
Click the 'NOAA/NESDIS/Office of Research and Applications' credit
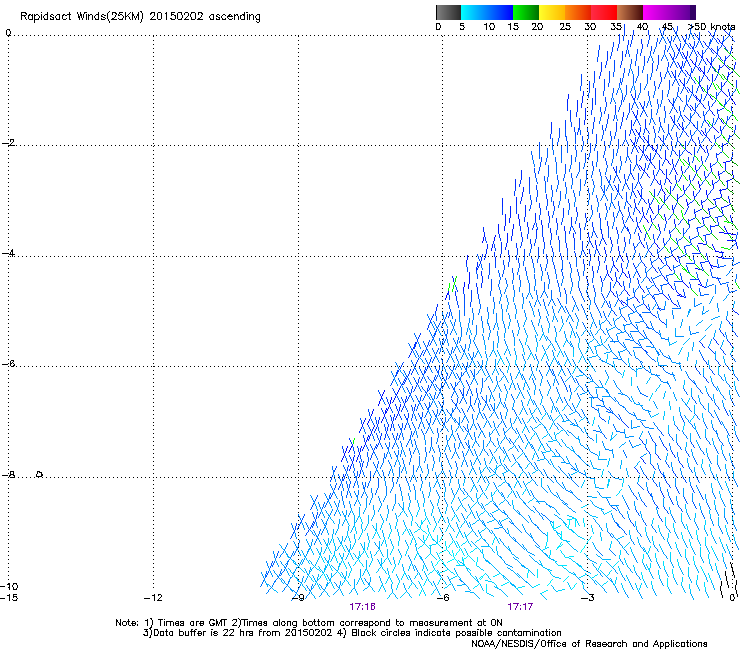(589, 644)
